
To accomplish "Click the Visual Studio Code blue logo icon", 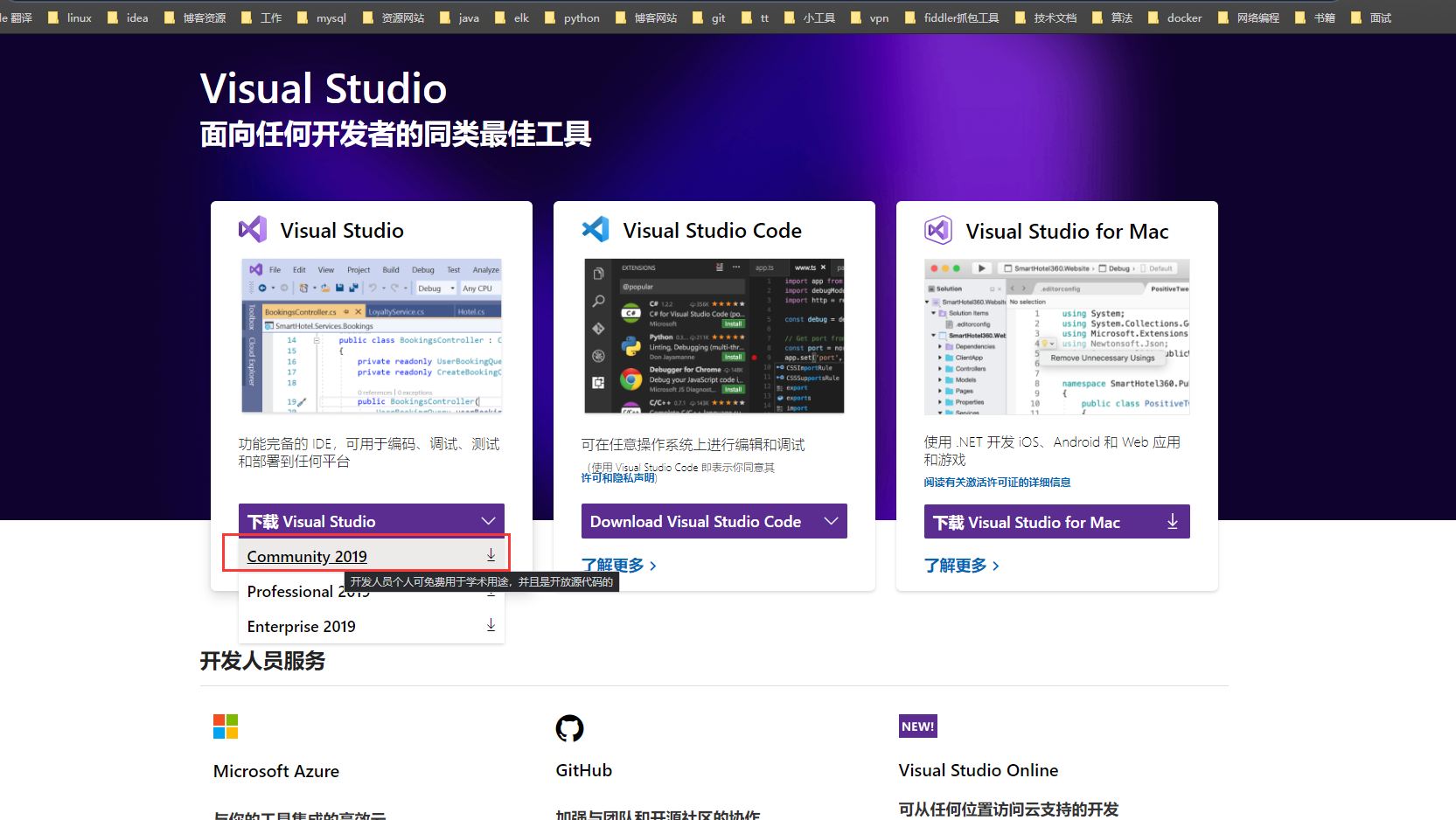I will click(596, 230).
